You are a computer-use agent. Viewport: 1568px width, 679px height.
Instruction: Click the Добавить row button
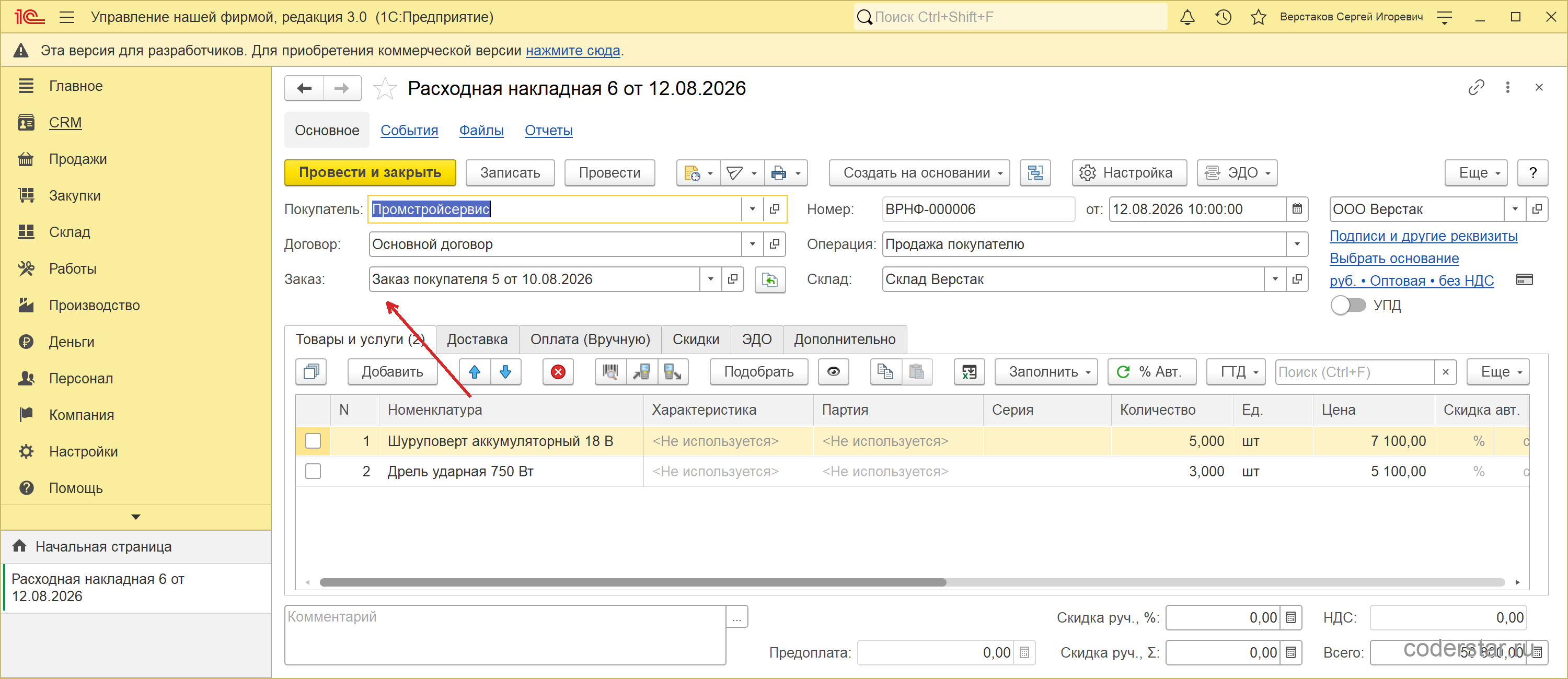pyautogui.click(x=392, y=372)
